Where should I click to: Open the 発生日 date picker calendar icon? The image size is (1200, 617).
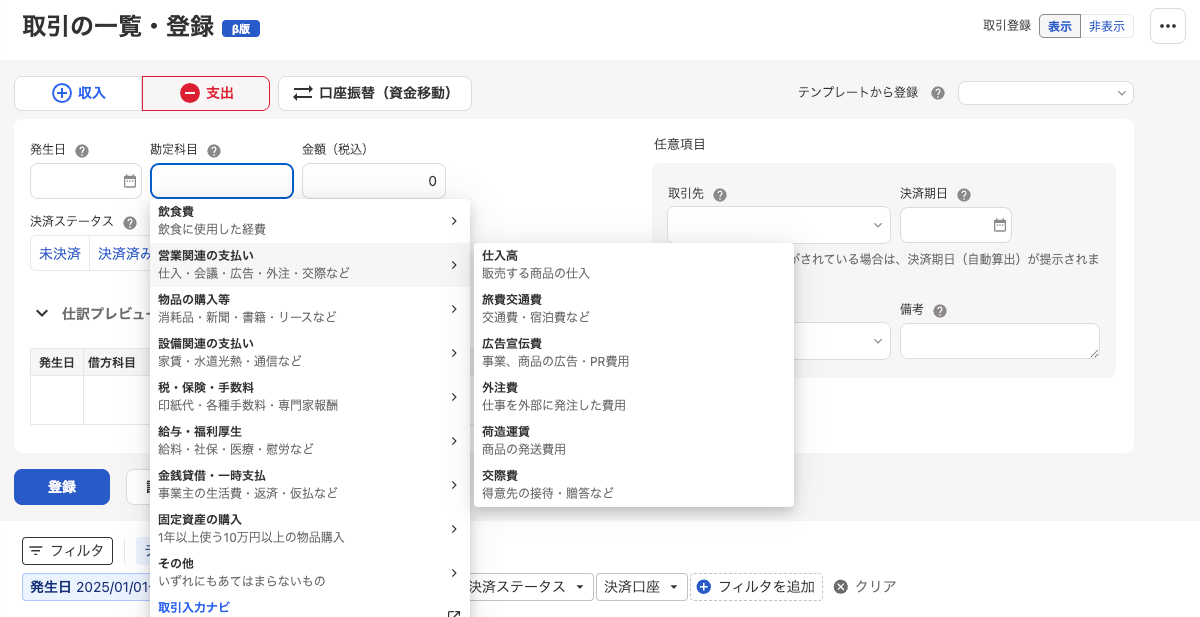(x=129, y=181)
